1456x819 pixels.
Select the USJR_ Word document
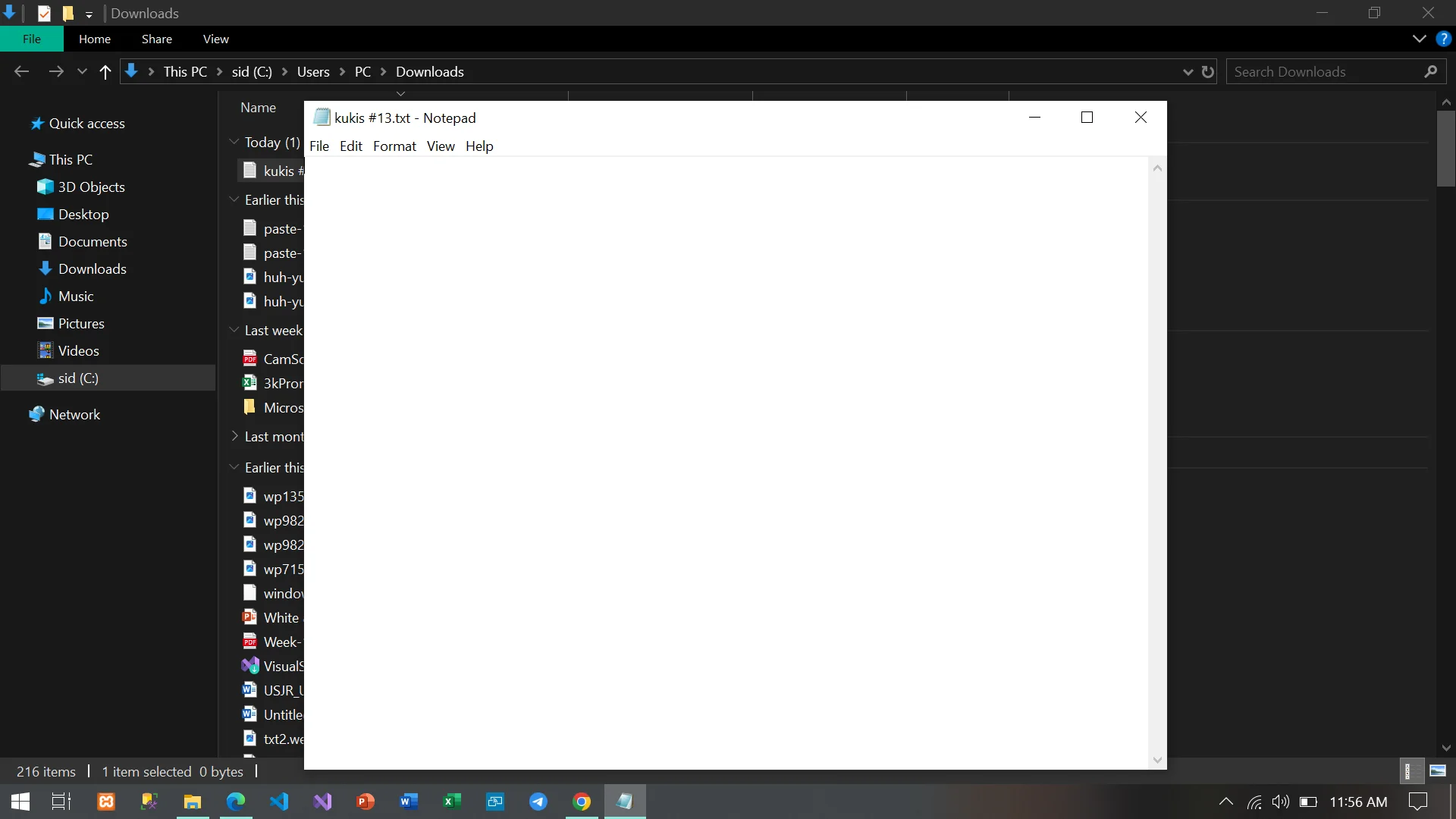tap(273, 691)
